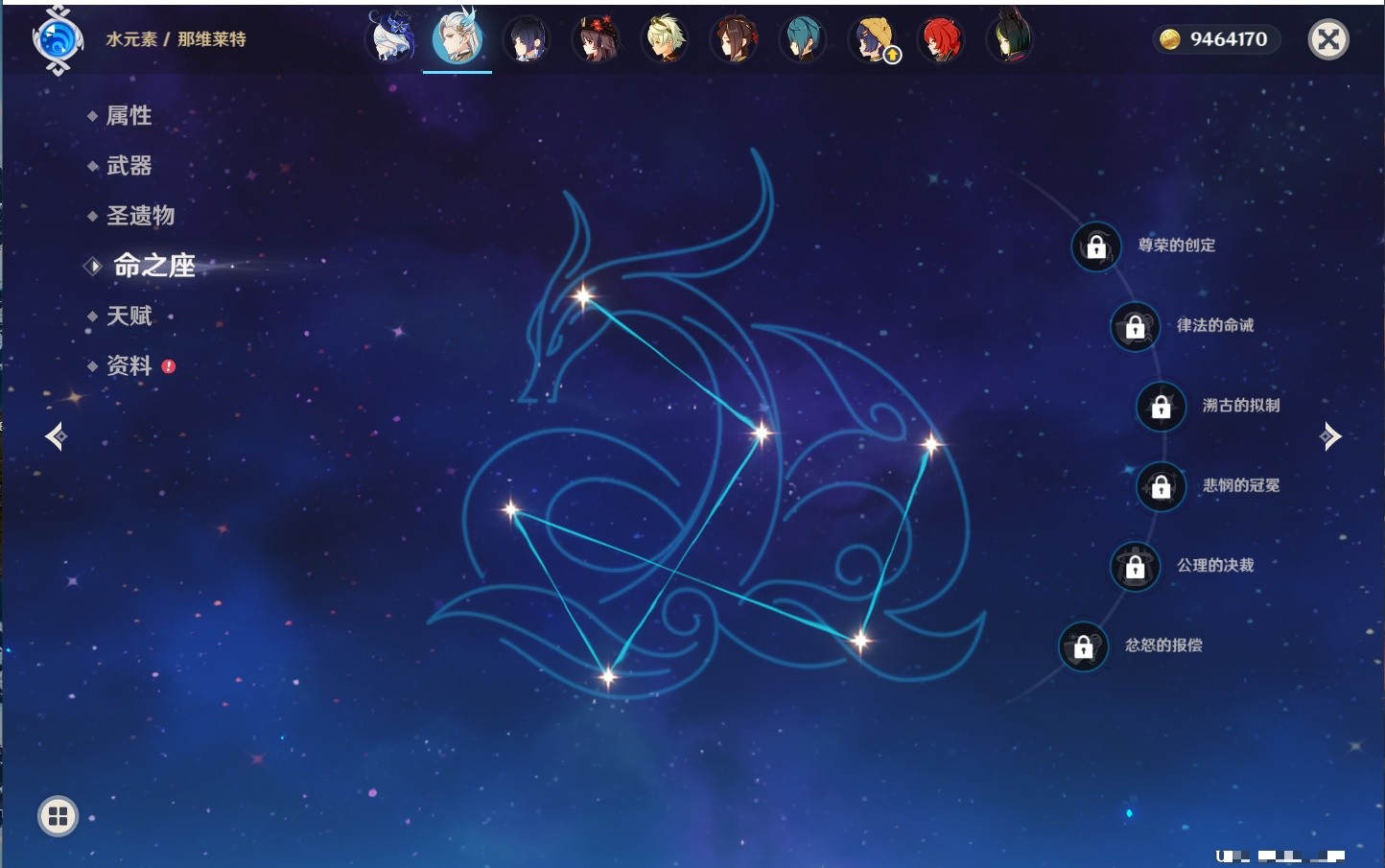Choose the brown-haired avatar with red ornament
The height and width of the screenshot is (868, 1385).
[x=734, y=40]
